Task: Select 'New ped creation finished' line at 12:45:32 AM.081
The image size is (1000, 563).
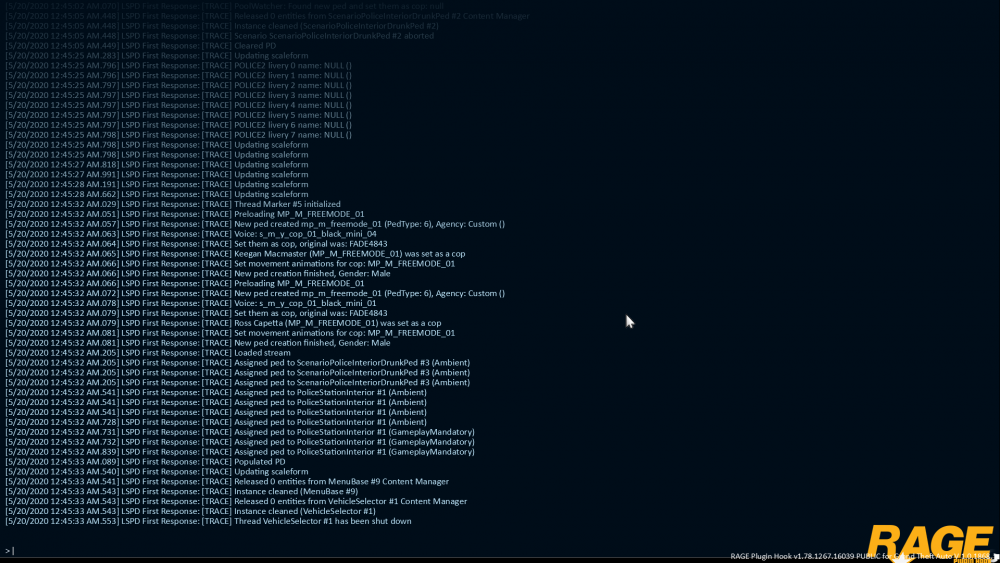Action: point(198,342)
